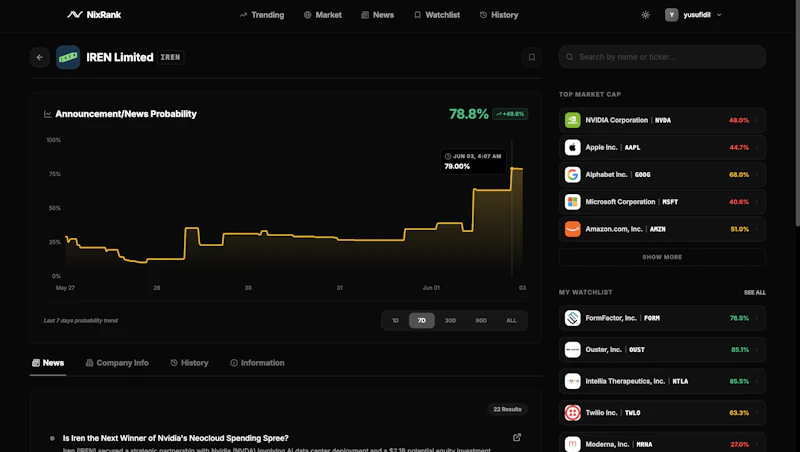Open Microsoft Corporation MSFT row
The height and width of the screenshot is (452, 800).
pyautogui.click(x=662, y=202)
